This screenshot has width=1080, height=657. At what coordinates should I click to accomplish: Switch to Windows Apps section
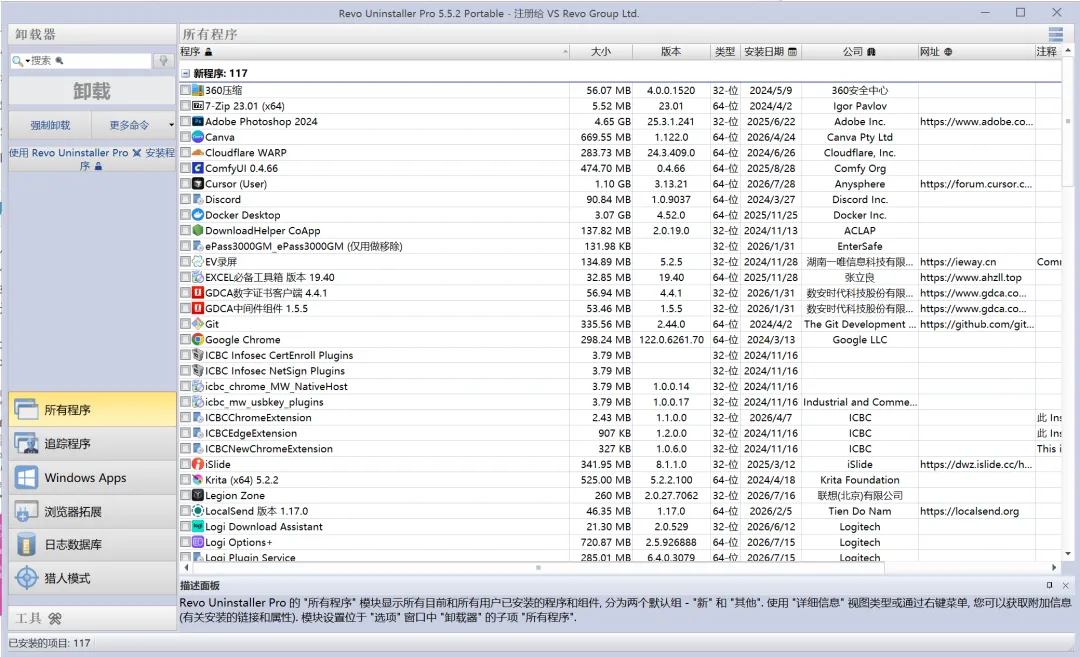tap(92, 477)
